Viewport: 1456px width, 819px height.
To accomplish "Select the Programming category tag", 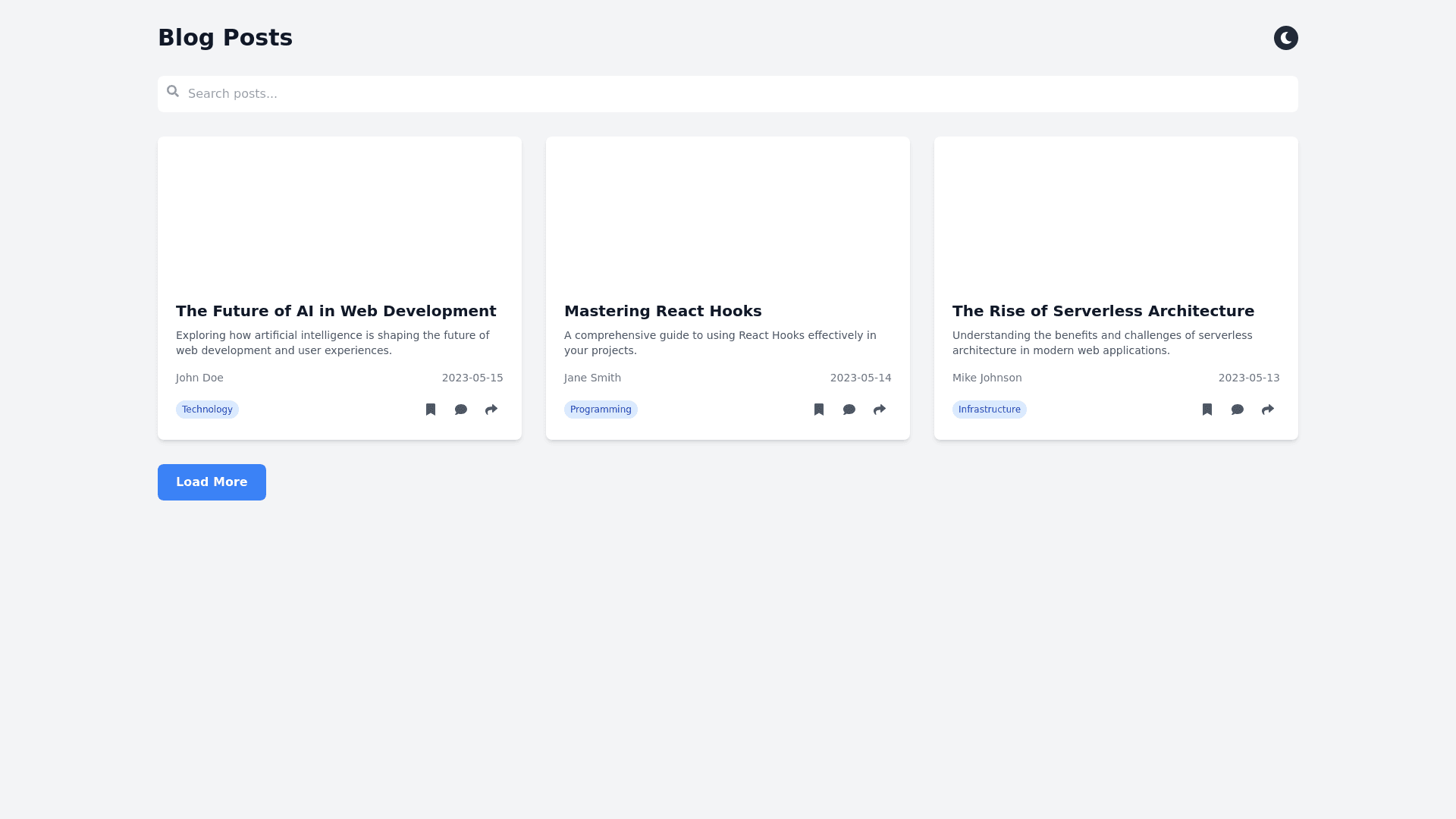I will coord(601,409).
